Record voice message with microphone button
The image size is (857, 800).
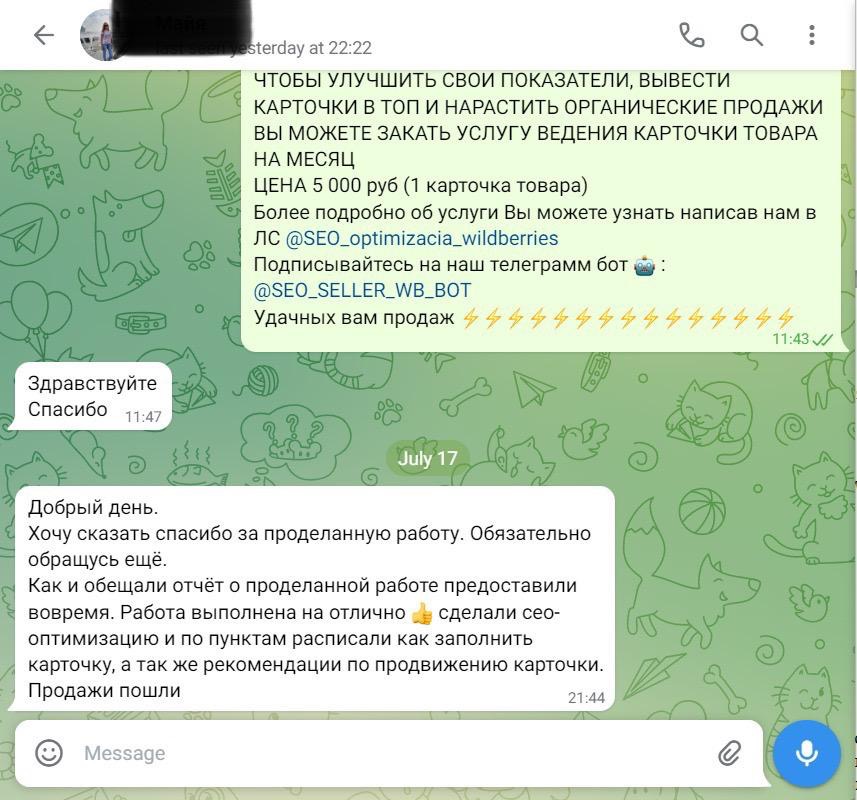(807, 754)
